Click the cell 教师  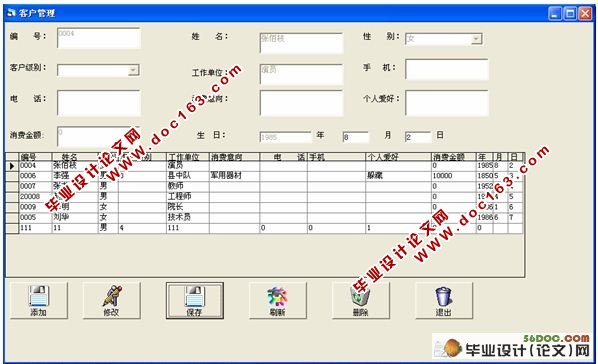coord(188,186)
